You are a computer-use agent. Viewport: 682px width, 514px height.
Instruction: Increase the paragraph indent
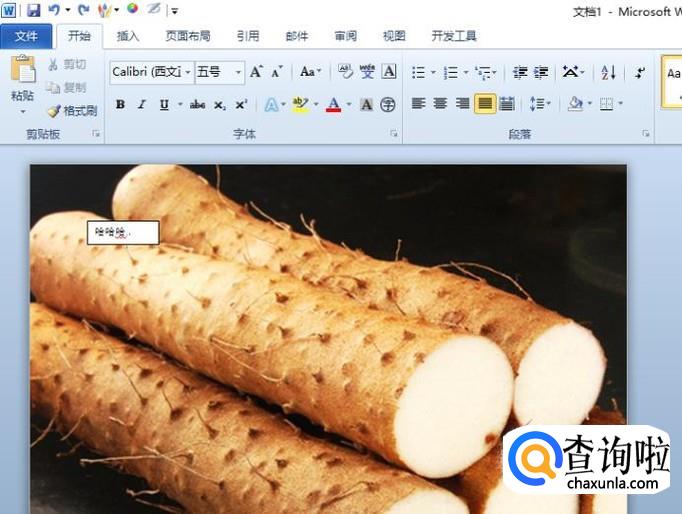pos(541,72)
